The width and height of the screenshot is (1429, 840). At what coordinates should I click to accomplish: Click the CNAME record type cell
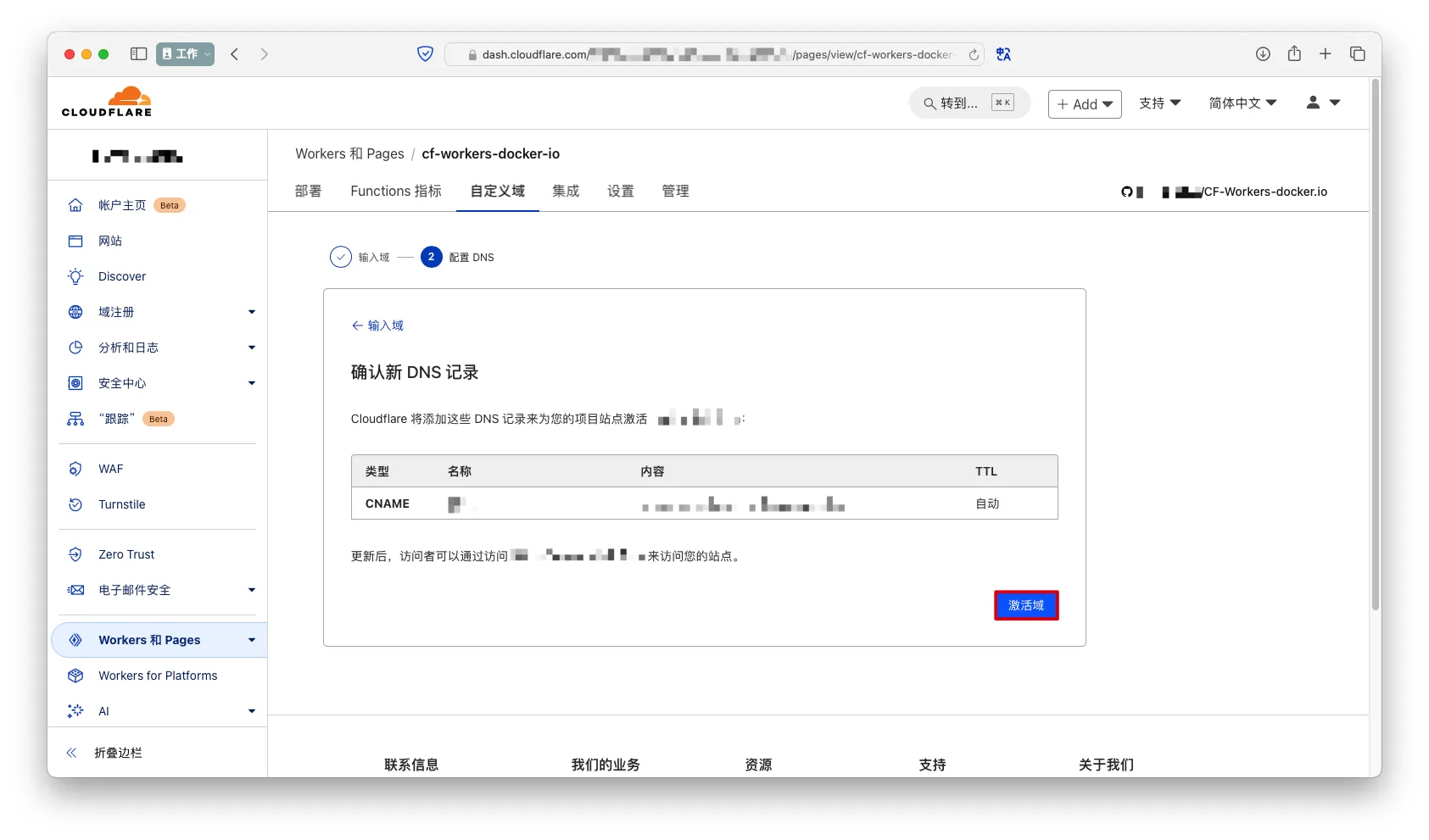(x=388, y=503)
